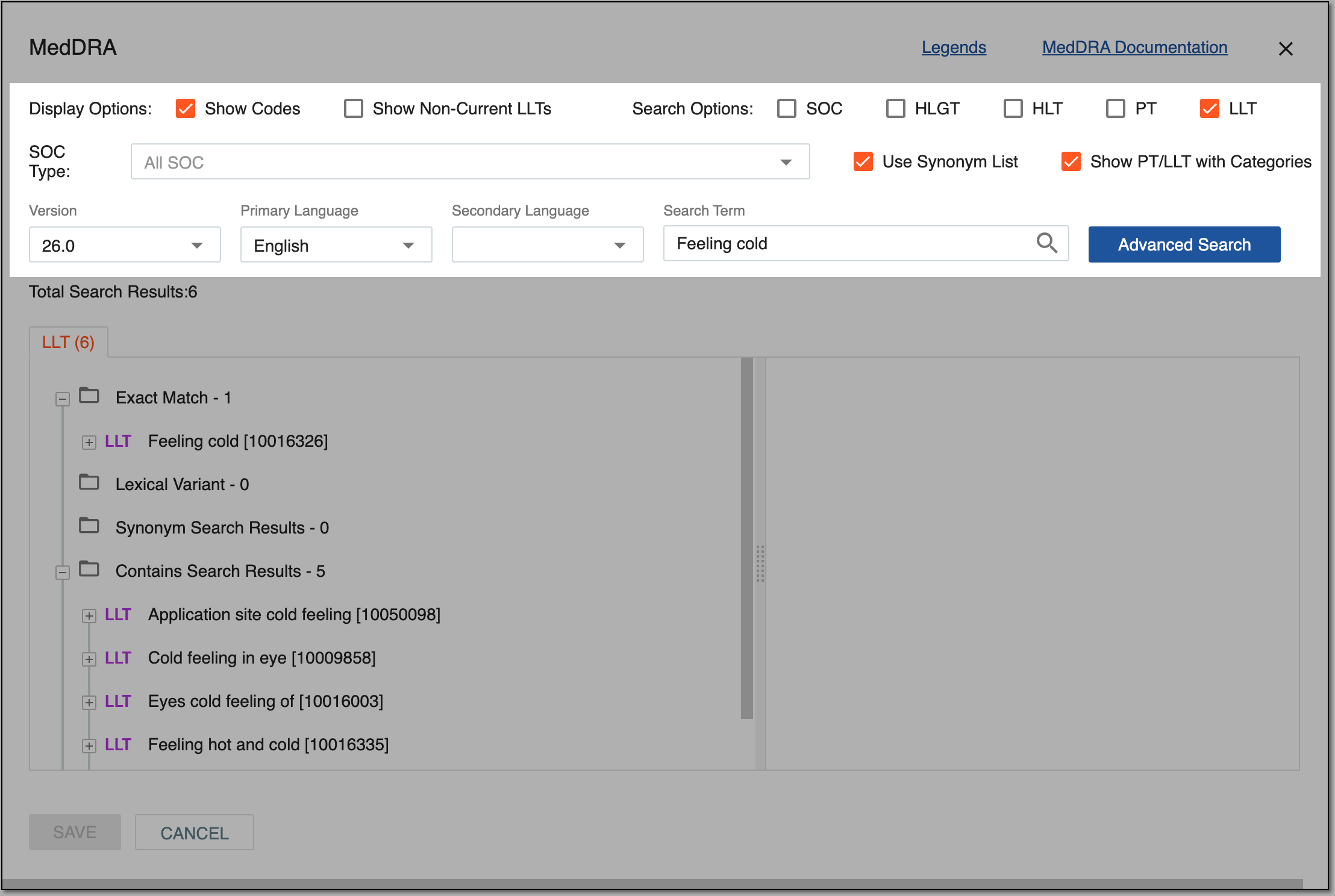The height and width of the screenshot is (896, 1335).
Task: Select Feeling hot and cold [10016335]
Action: tap(269, 745)
